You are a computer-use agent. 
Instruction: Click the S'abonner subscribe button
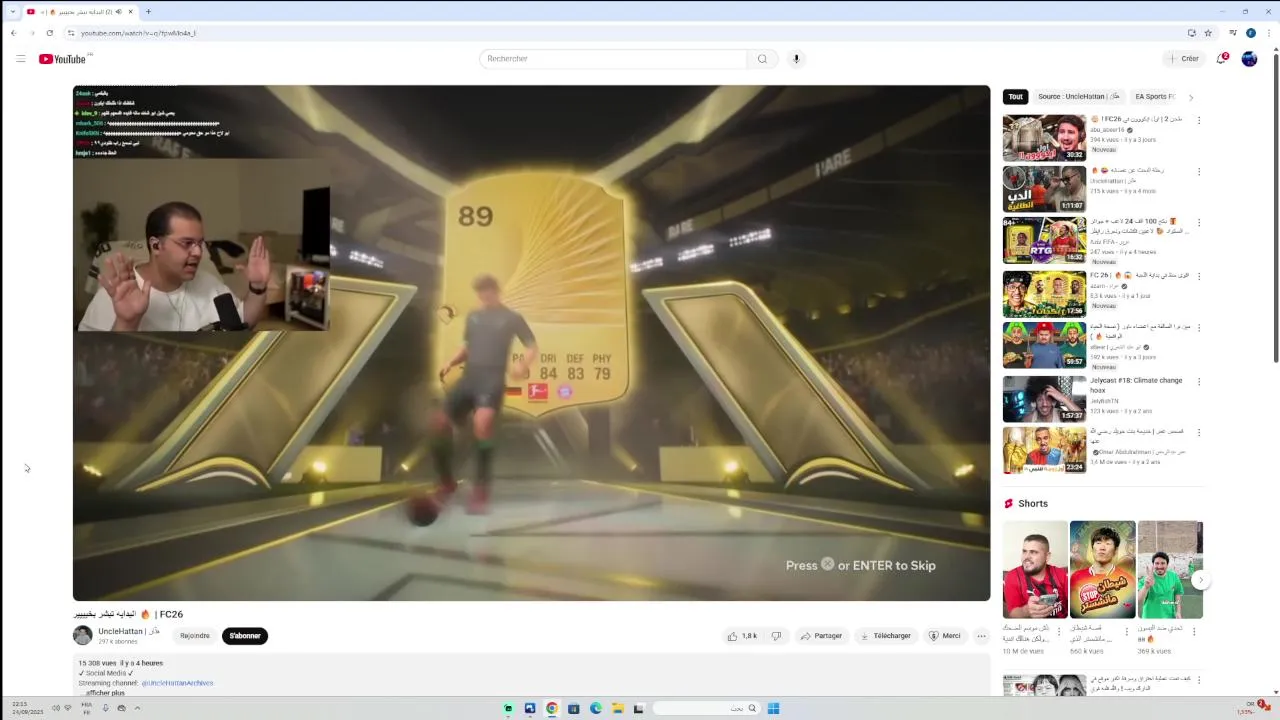[x=245, y=636]
